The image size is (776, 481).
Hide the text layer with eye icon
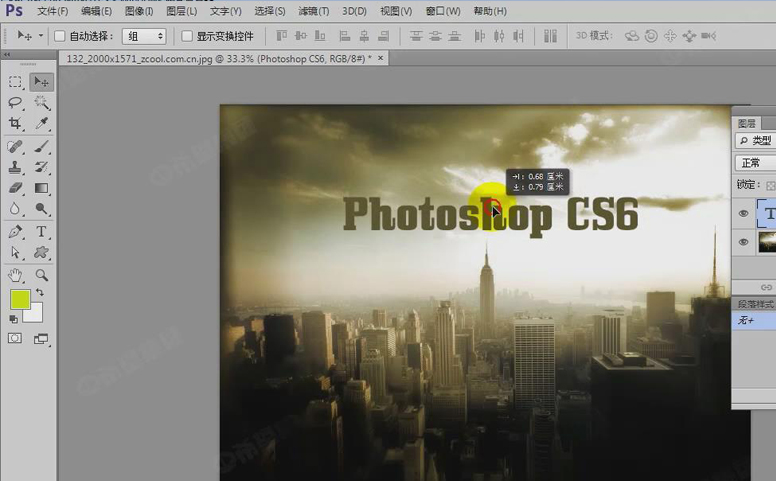coord(743,213)
